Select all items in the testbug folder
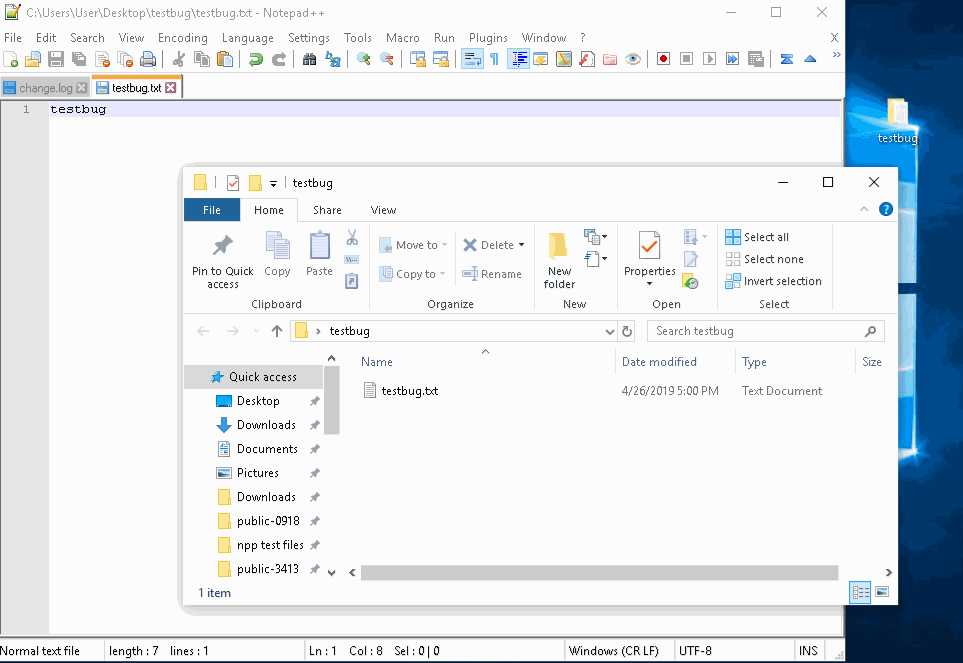The image size is (963, 663). tap(762, 236)
